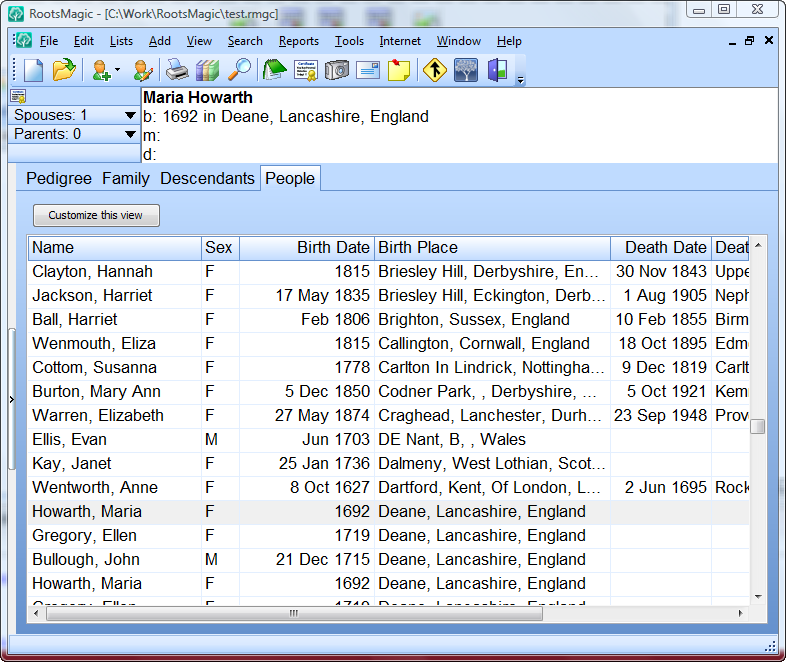Select the Jackson, Harriet row
Viewport: 786px width, 662px height.
pos(388,296)
